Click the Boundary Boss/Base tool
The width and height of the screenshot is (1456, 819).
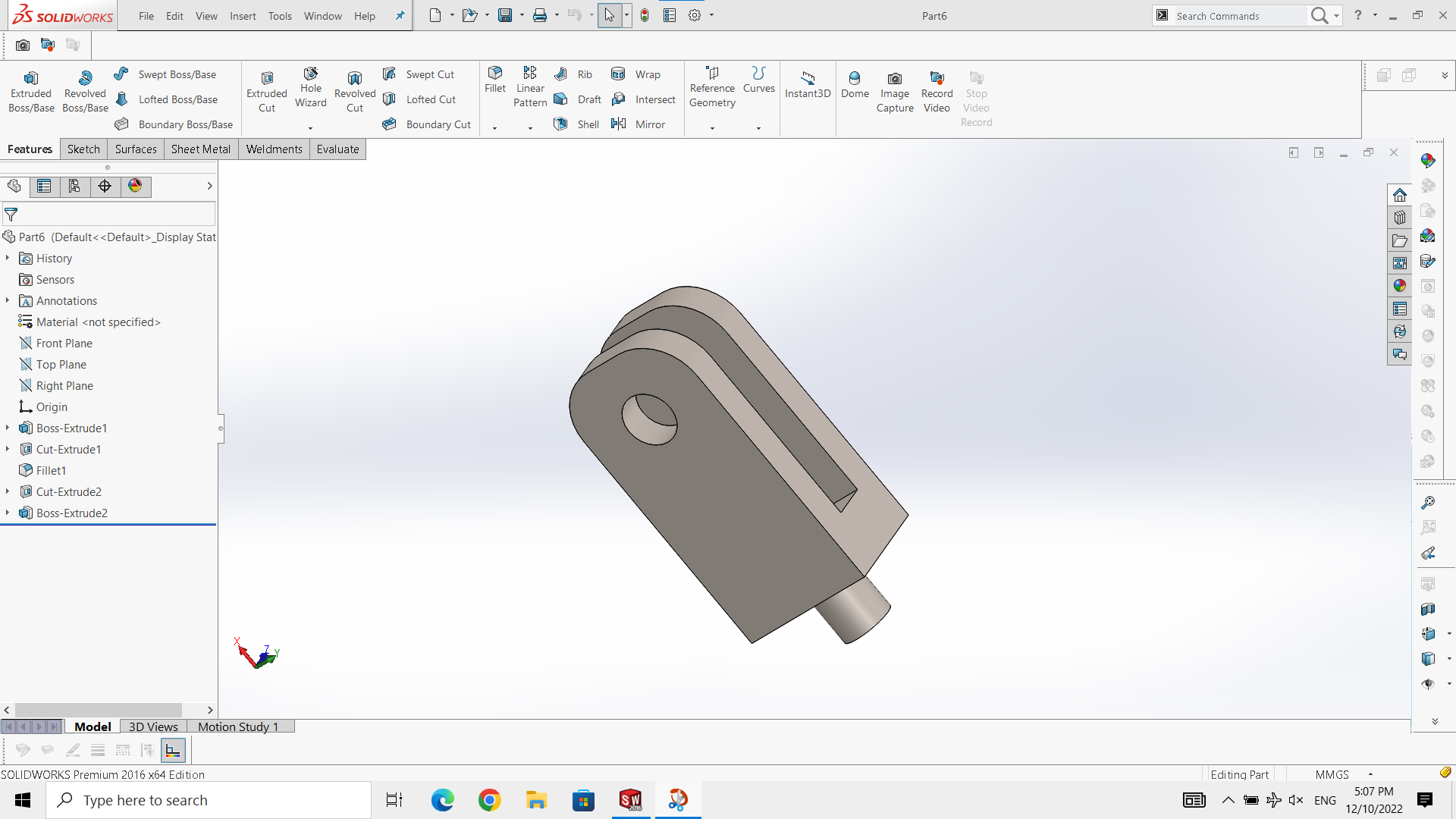(x=174, y=124)
